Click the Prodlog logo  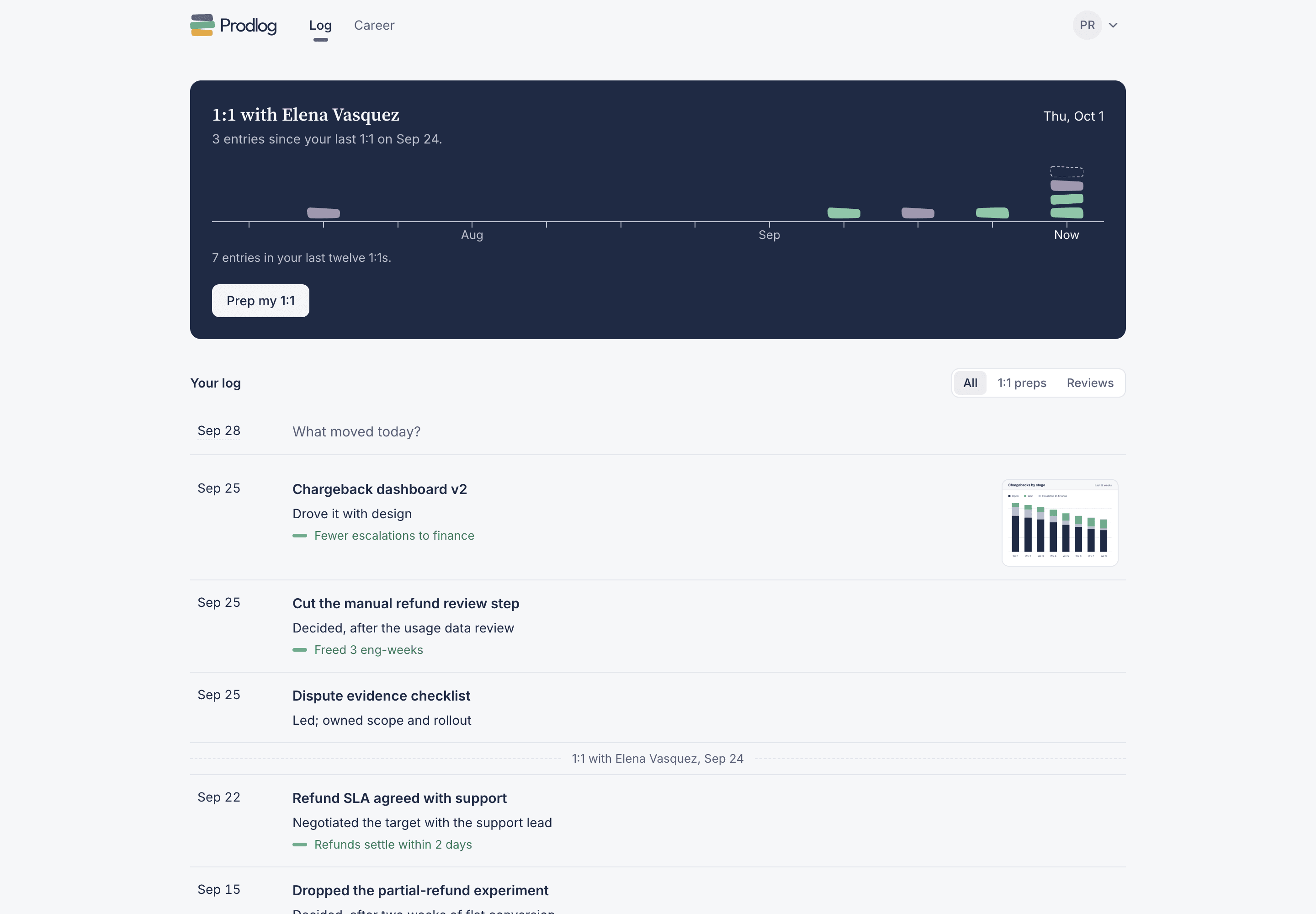[233, 25]
